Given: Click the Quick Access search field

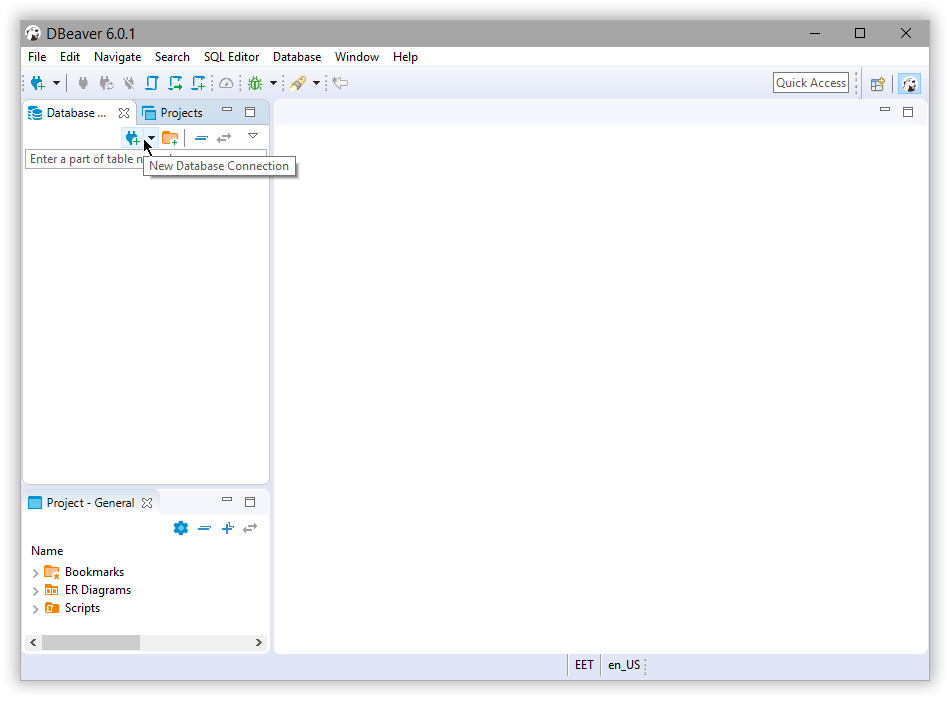Looking at the screenshot, I should (x=811, y=83).
